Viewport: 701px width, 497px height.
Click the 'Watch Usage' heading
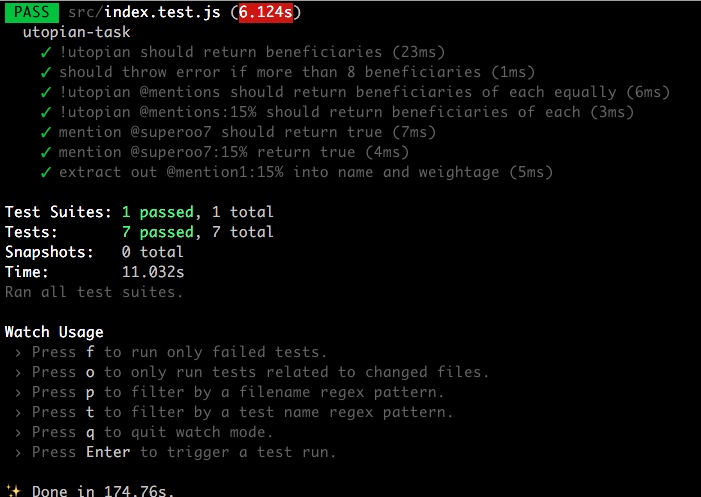tap(54, 332)
